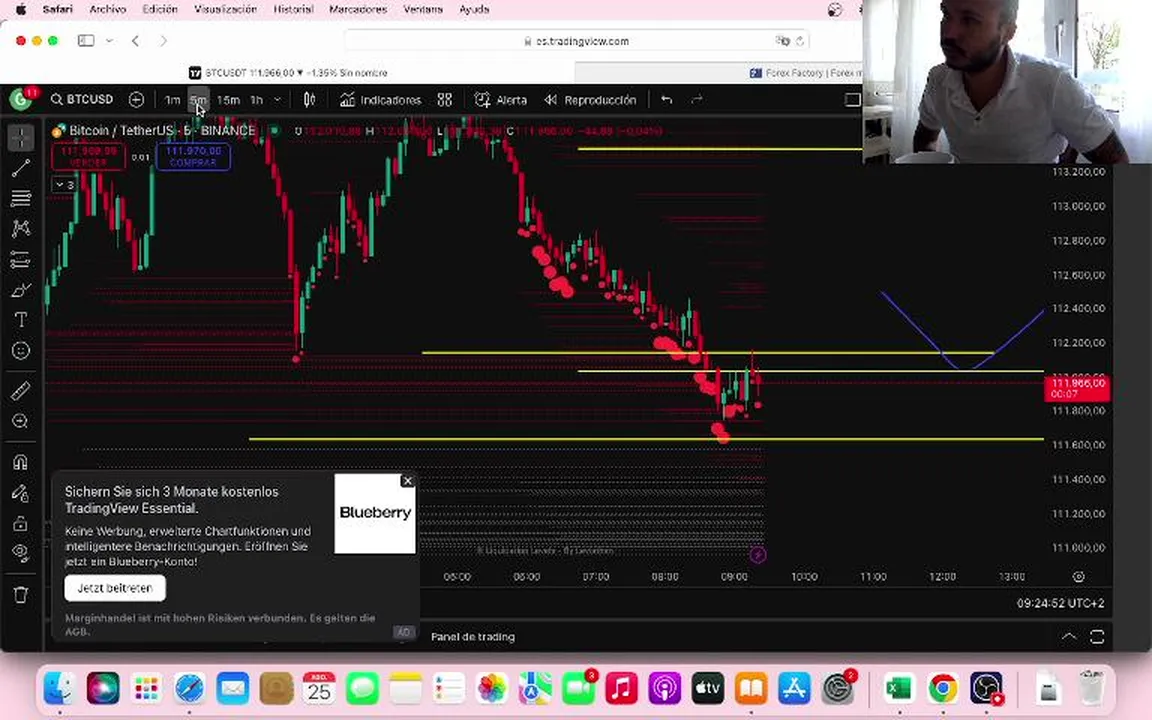Switch to the 5m timeframe

click(x=198, y=100)
